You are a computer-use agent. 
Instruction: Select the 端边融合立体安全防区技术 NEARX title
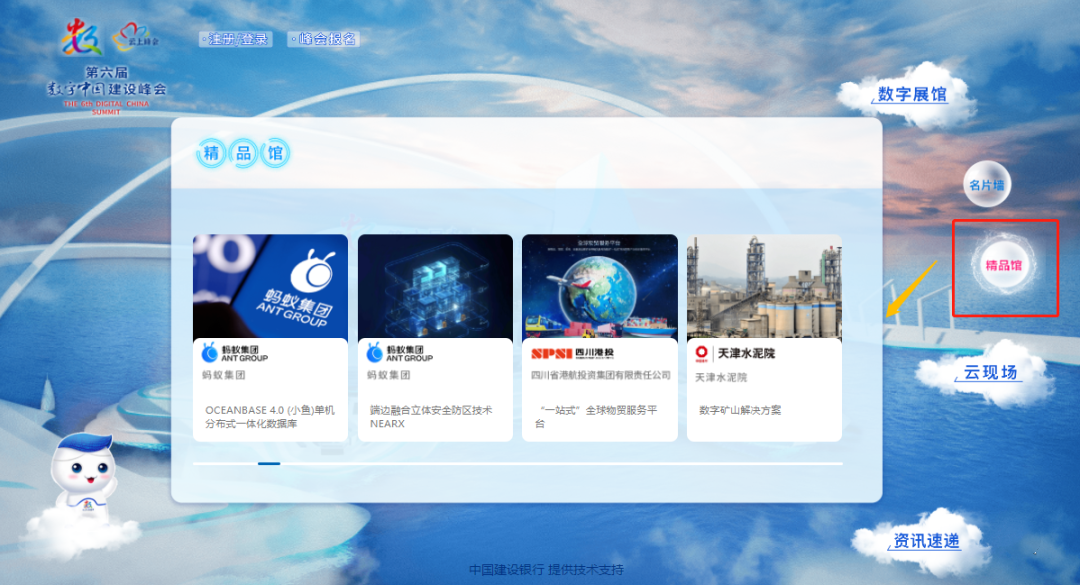point(431,417)
